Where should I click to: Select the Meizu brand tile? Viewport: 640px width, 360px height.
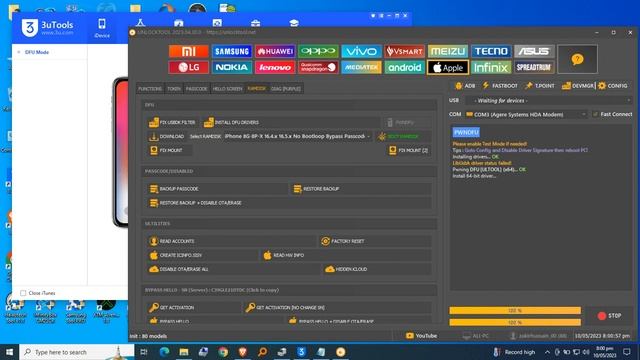pos(448,51)
